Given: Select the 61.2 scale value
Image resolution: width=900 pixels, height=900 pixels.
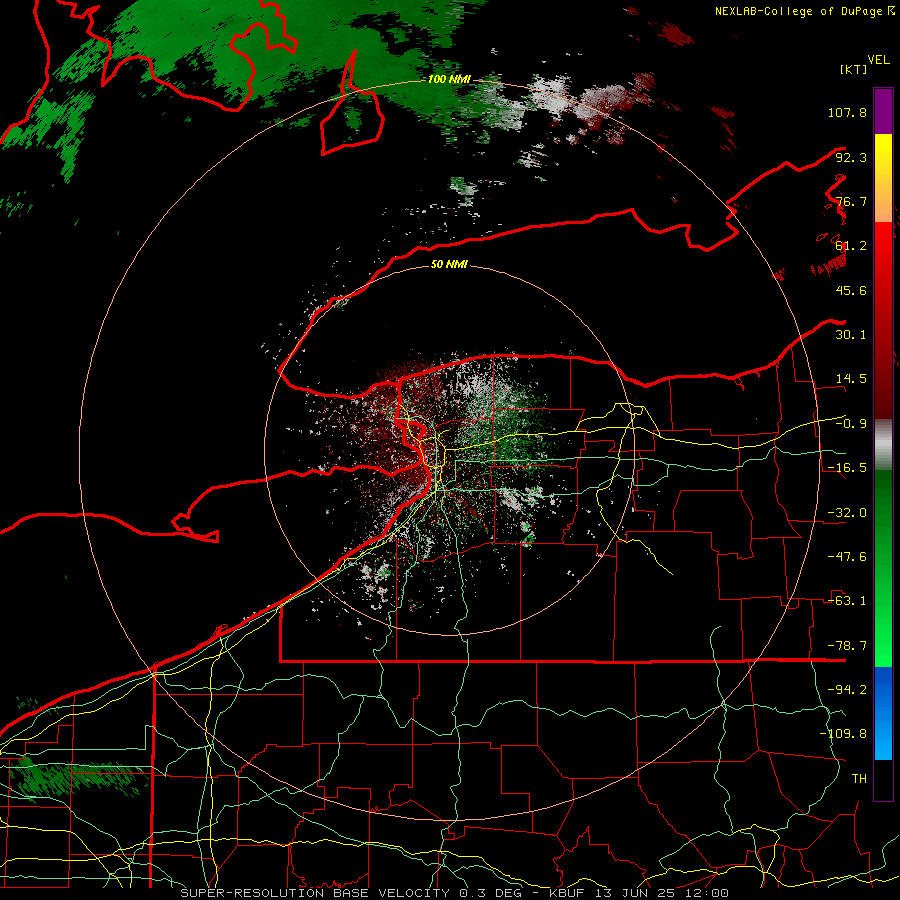Looking at the screenshot, I should [x=851, y=245].
